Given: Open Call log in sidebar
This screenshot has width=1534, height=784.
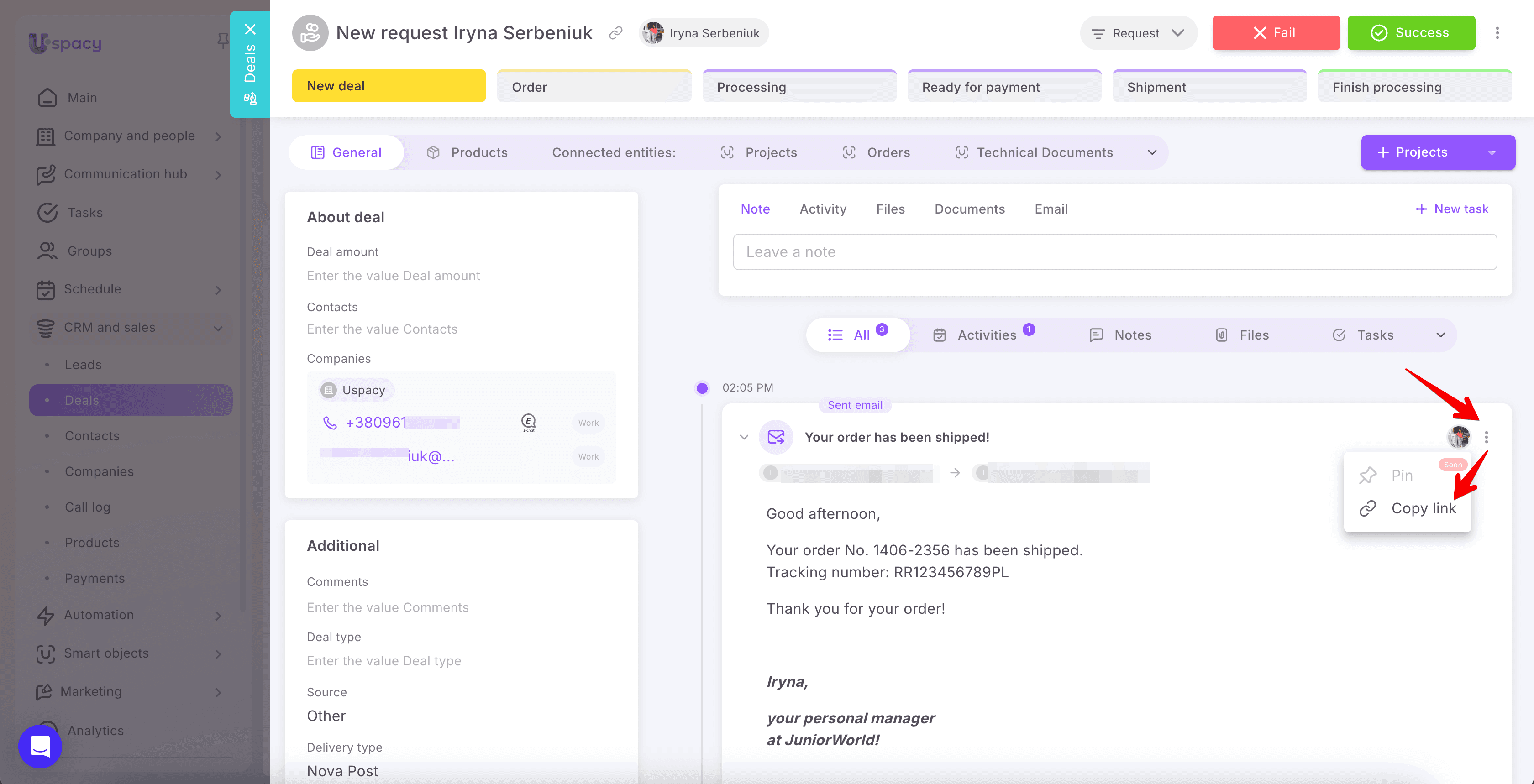Looking at the screenshot, I should click(x=88, y=507).
